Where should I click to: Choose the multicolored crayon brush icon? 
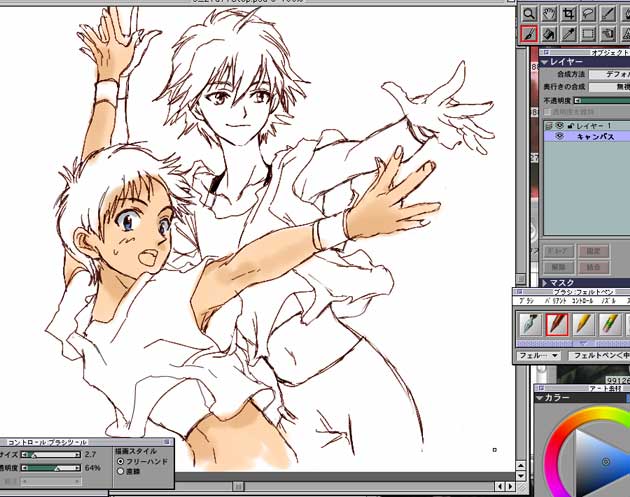(x=610, y=325)
